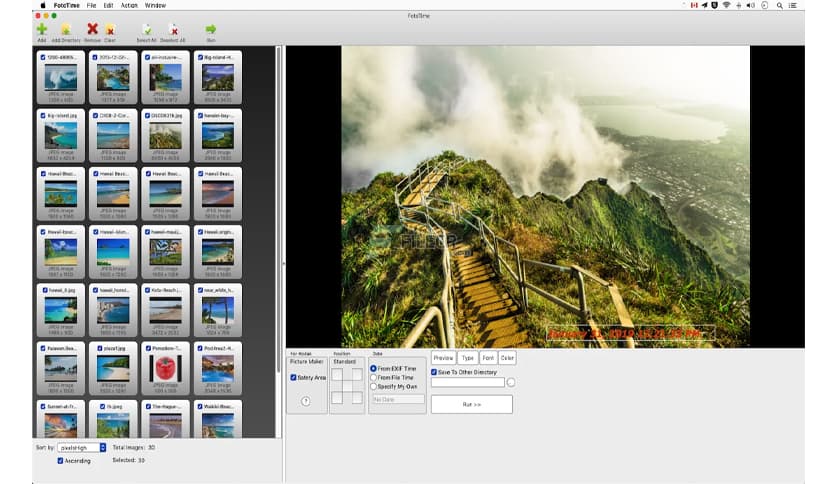
Task: Uncheck the DSC00378.jpg thumbnail checkbox
Action: click(x=148, y=115)
